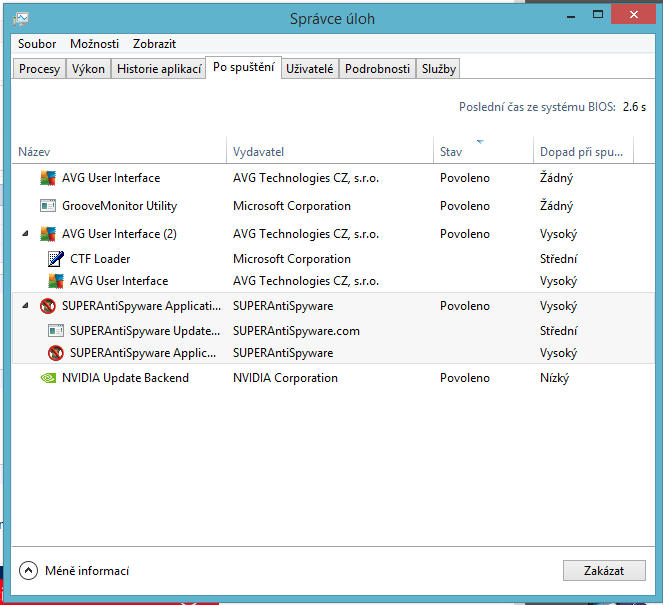Select the SUPERAntiSpyware Applic... child entry

[x=143, y=353]
